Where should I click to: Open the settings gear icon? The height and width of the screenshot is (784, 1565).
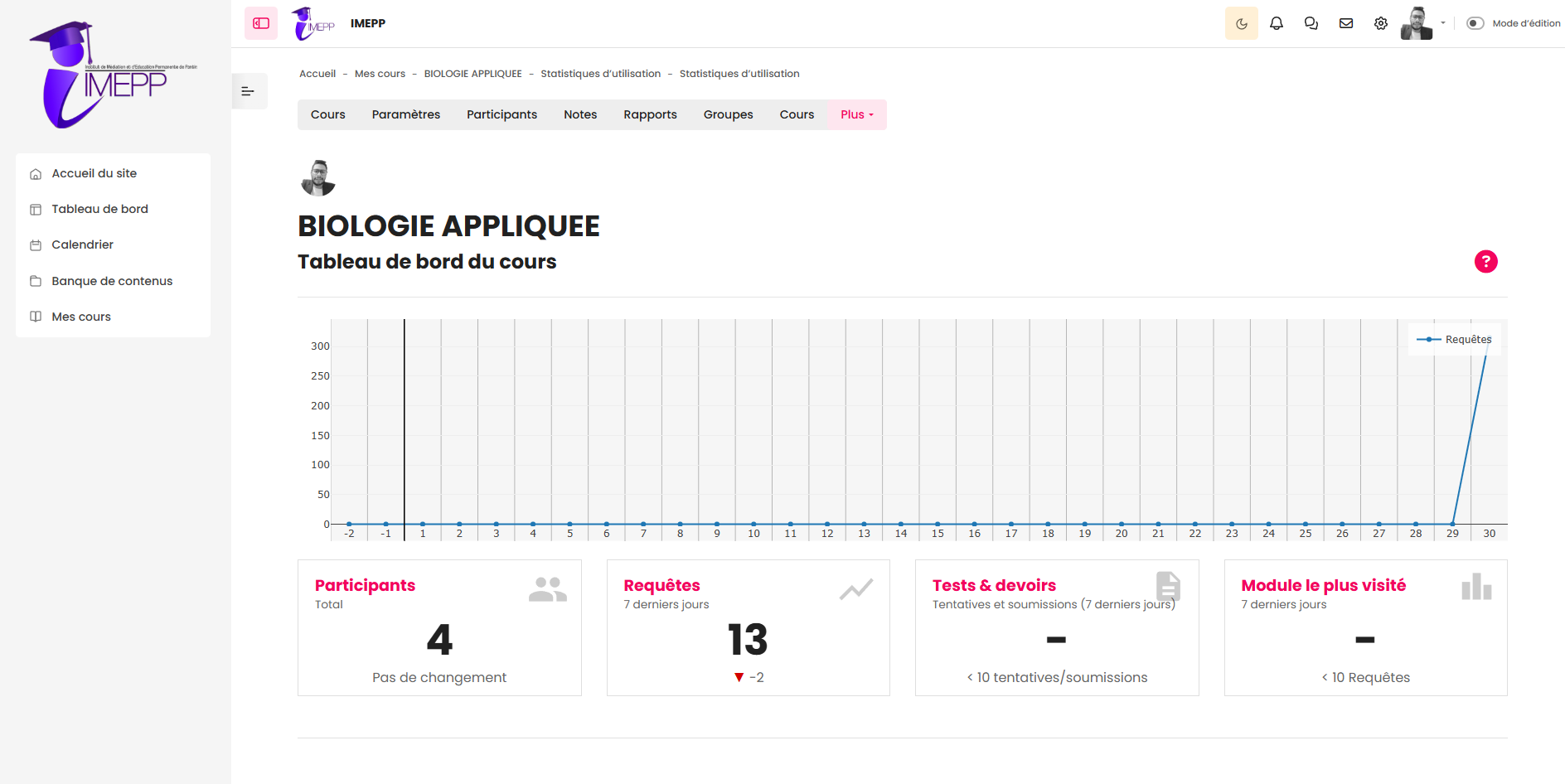1380,23
